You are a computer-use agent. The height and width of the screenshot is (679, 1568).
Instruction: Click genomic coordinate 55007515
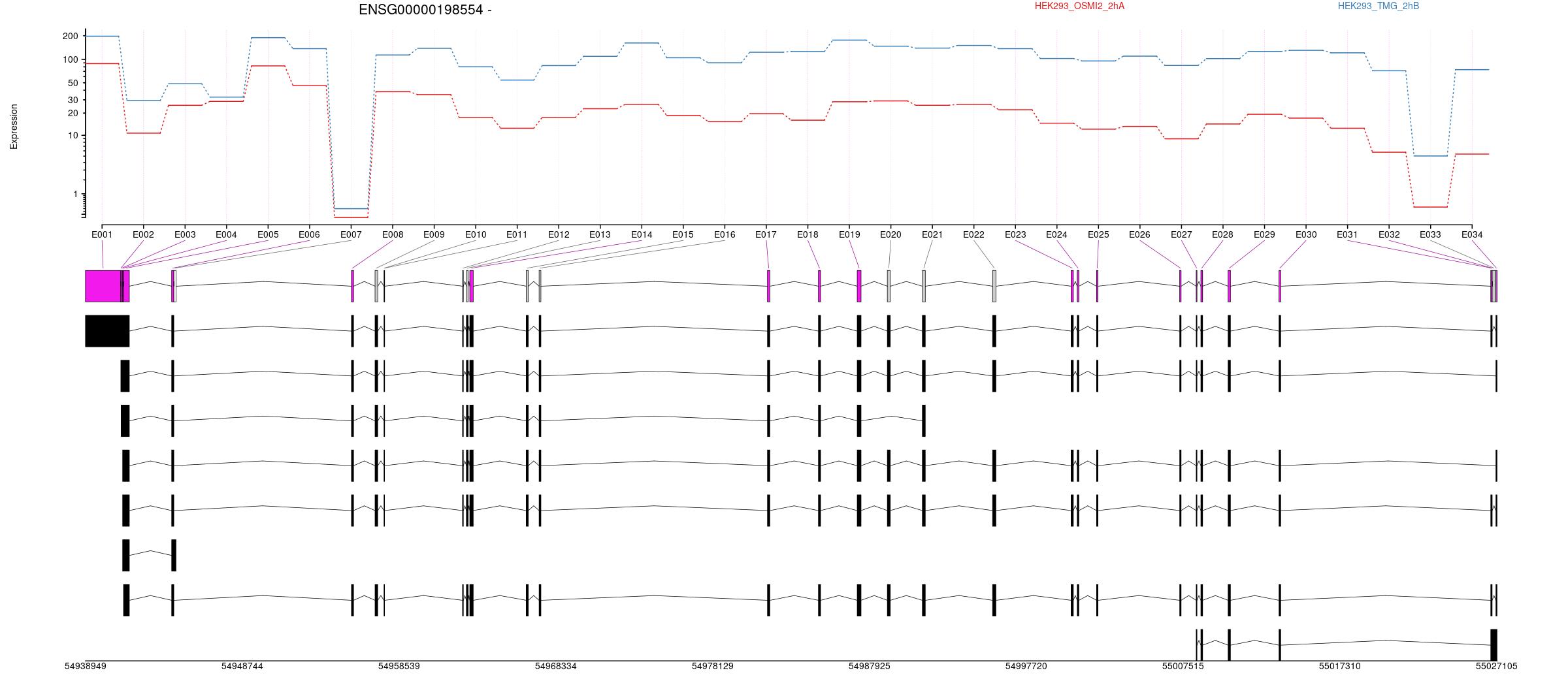point(1183,666)
